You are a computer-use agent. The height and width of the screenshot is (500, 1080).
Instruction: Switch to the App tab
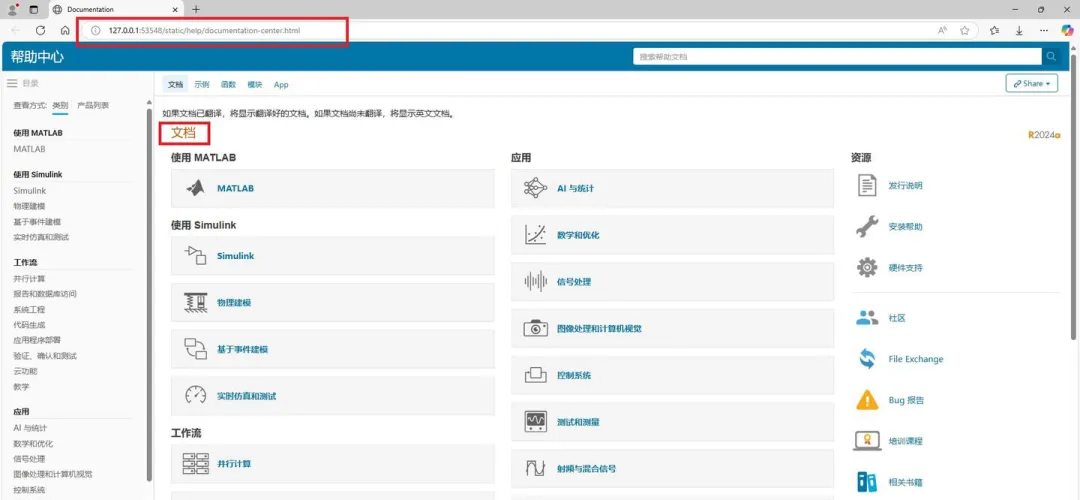(281, 85)
